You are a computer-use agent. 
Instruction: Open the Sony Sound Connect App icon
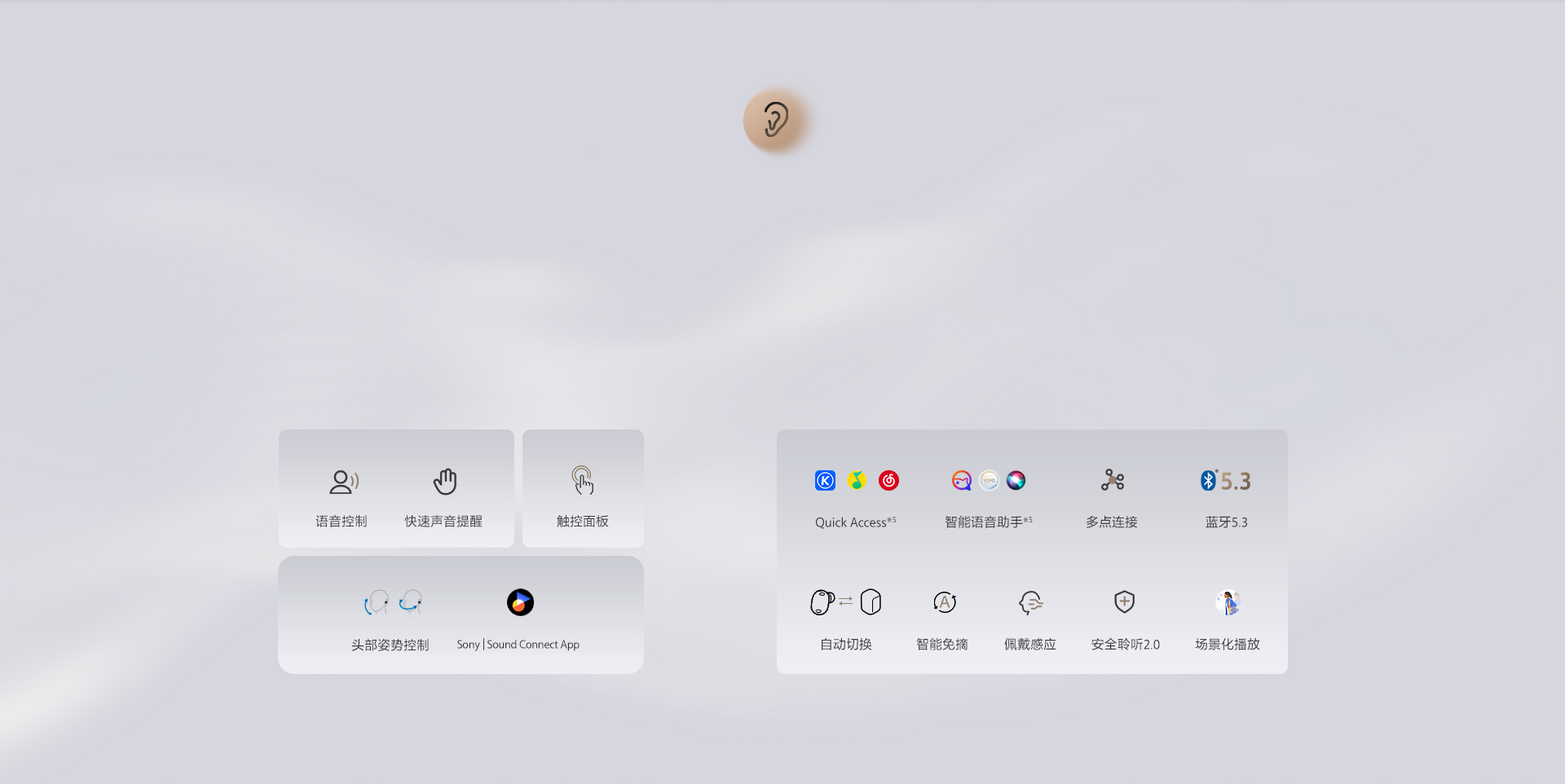(520, 602)
